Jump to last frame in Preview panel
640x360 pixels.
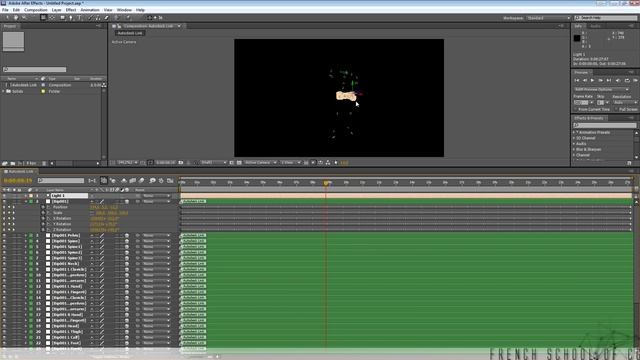pos(609,80)
